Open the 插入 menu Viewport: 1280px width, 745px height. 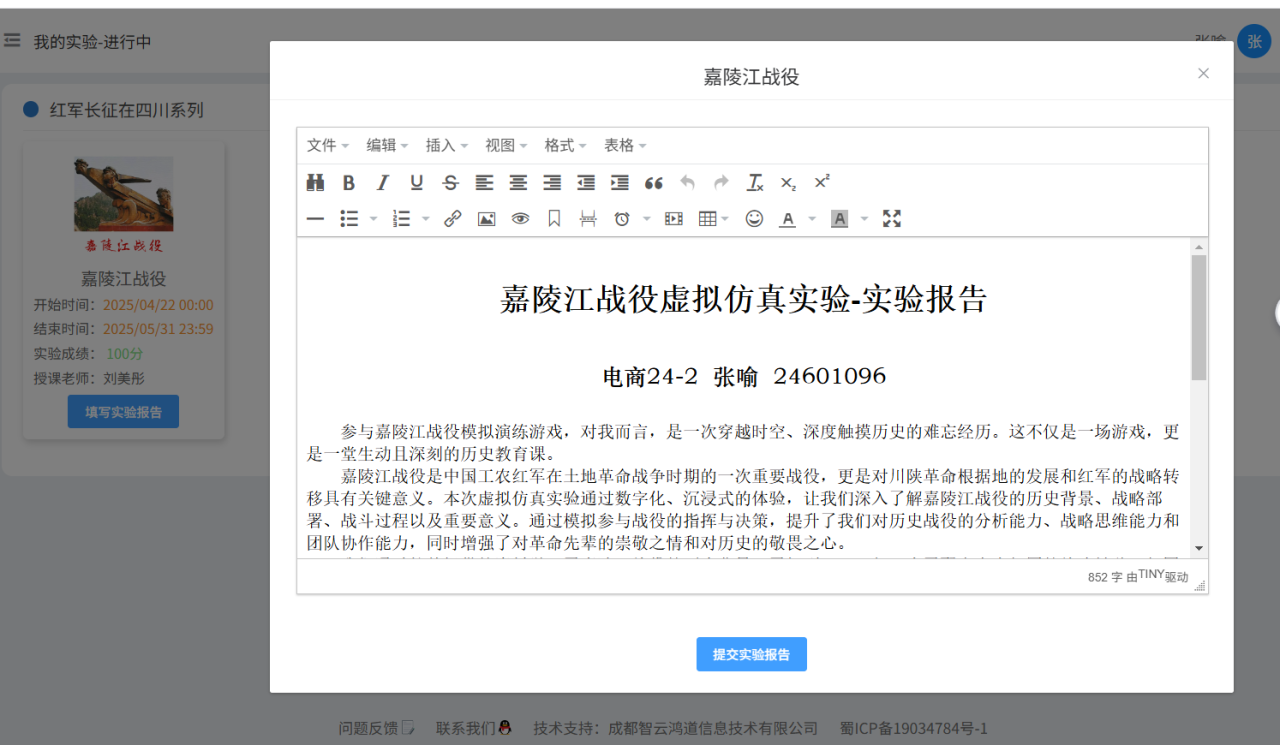(446, 146)
